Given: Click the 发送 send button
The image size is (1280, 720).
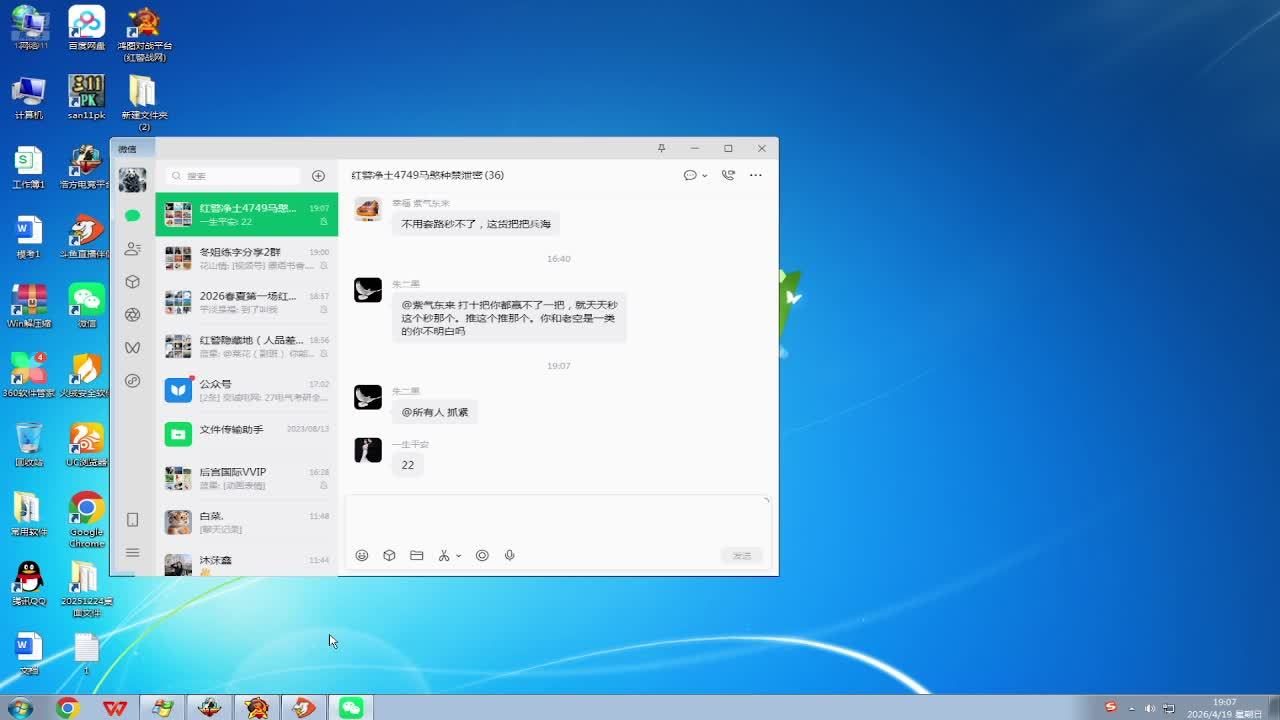Looking at the screenshot, I should (742, 555).
